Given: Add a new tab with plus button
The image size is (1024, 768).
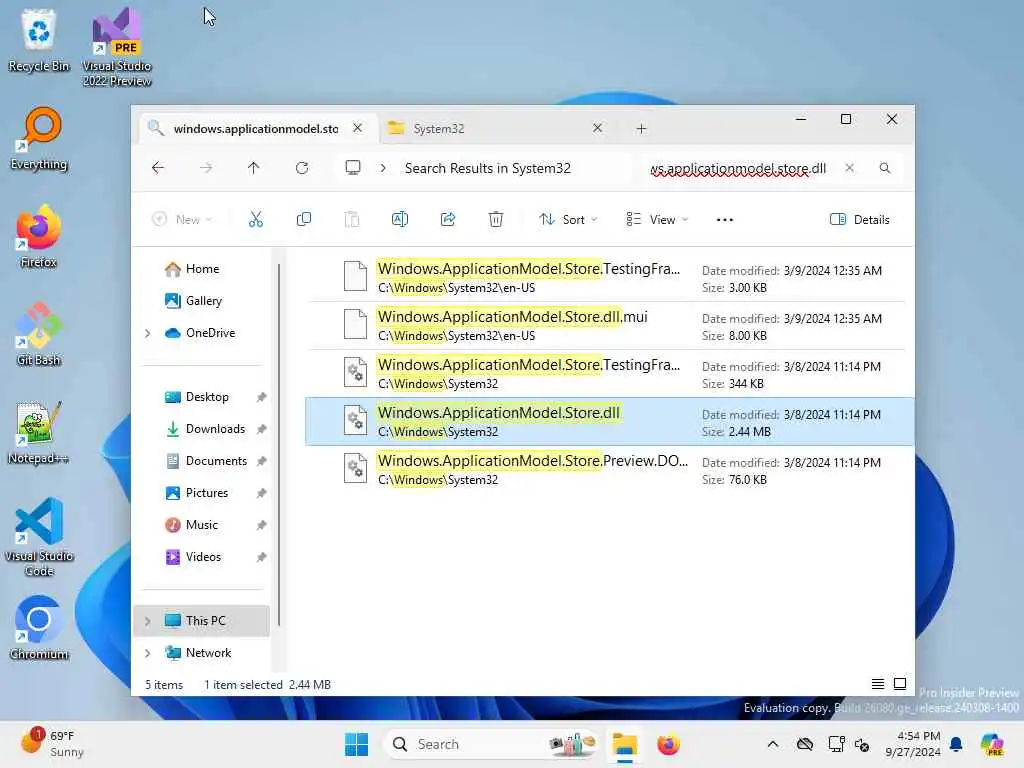Looking at the screenshot, I should (641, 129).
